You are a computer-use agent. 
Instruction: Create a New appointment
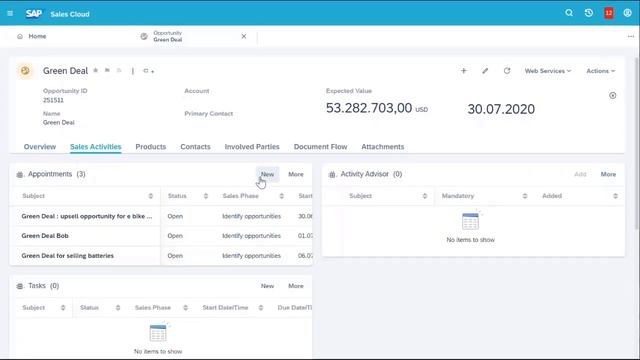[267, 174]
